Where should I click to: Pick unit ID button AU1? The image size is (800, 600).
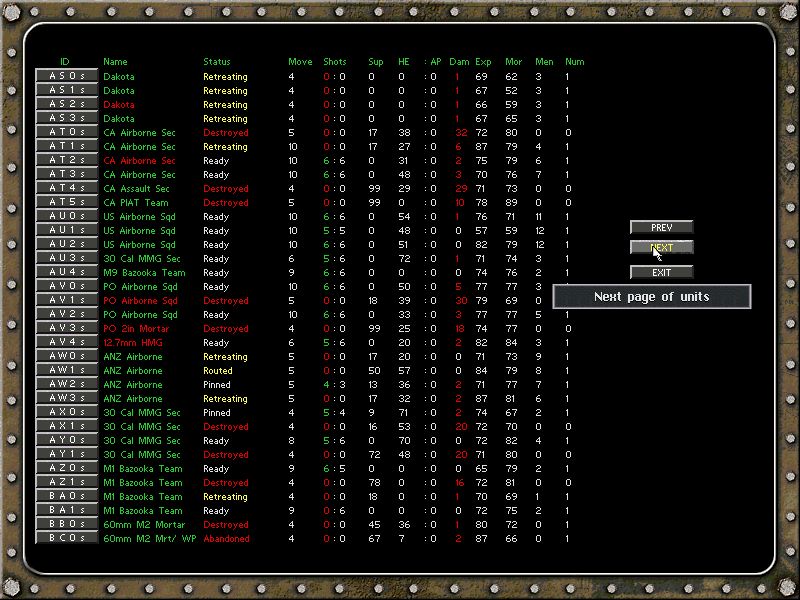[x=66, y=230]
